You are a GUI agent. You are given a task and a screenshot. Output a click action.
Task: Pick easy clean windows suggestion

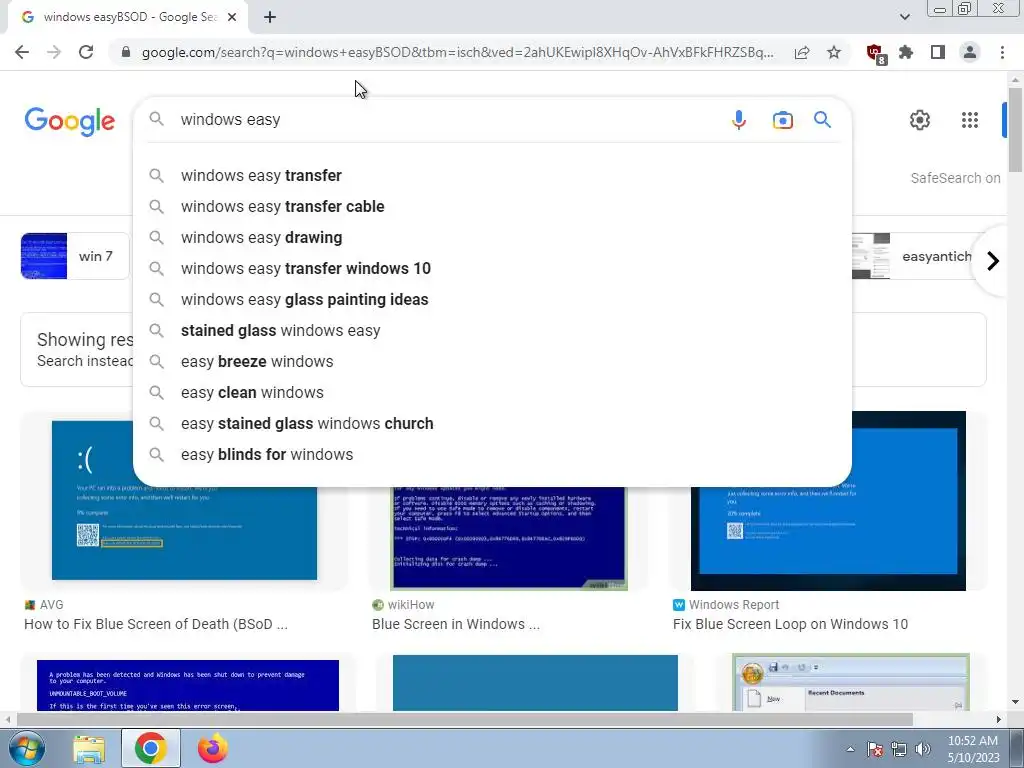coord(492,392)
